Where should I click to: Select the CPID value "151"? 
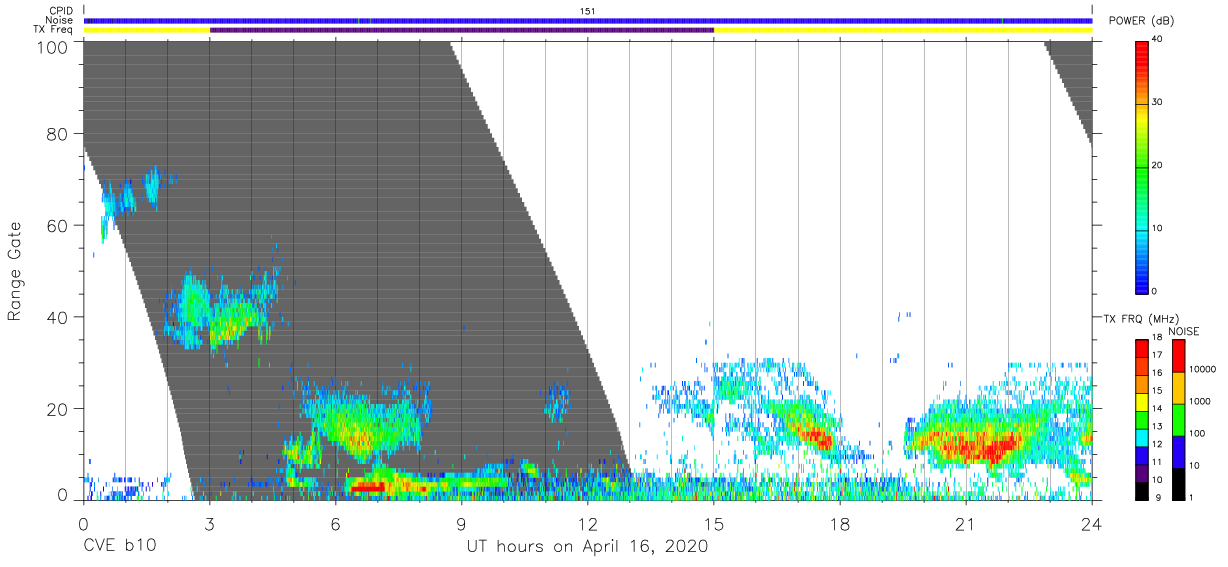tap(588, 10)
